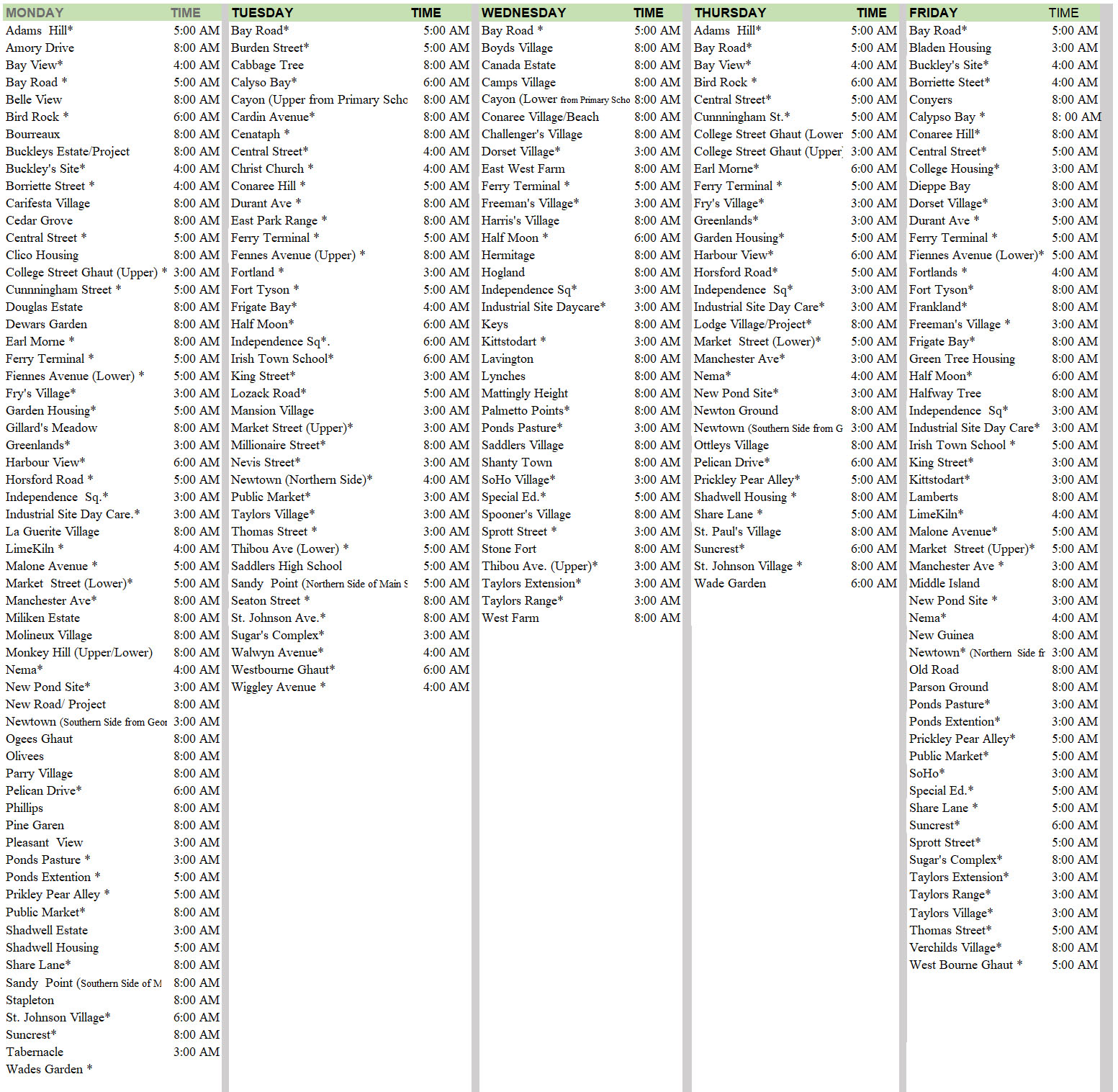The height and width of the screenshot is (1092, 1118).
Task: Click Monkey Hill (Upper/Lower) entry
Action: 79,652
